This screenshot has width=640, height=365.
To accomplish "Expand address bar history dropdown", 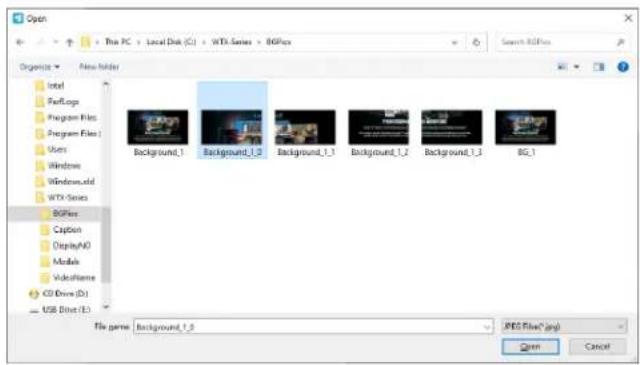I will click(x=454, y=42).
